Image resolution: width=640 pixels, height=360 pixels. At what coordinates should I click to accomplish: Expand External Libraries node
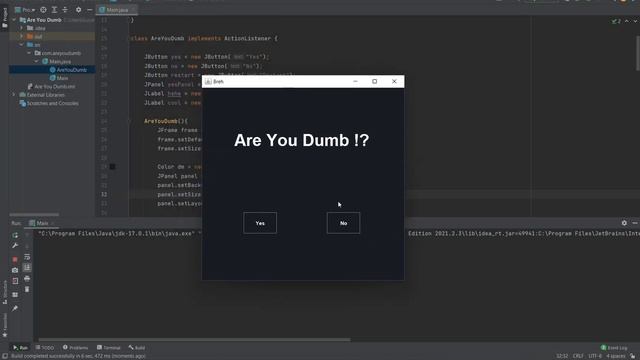[x=14, y=95]
